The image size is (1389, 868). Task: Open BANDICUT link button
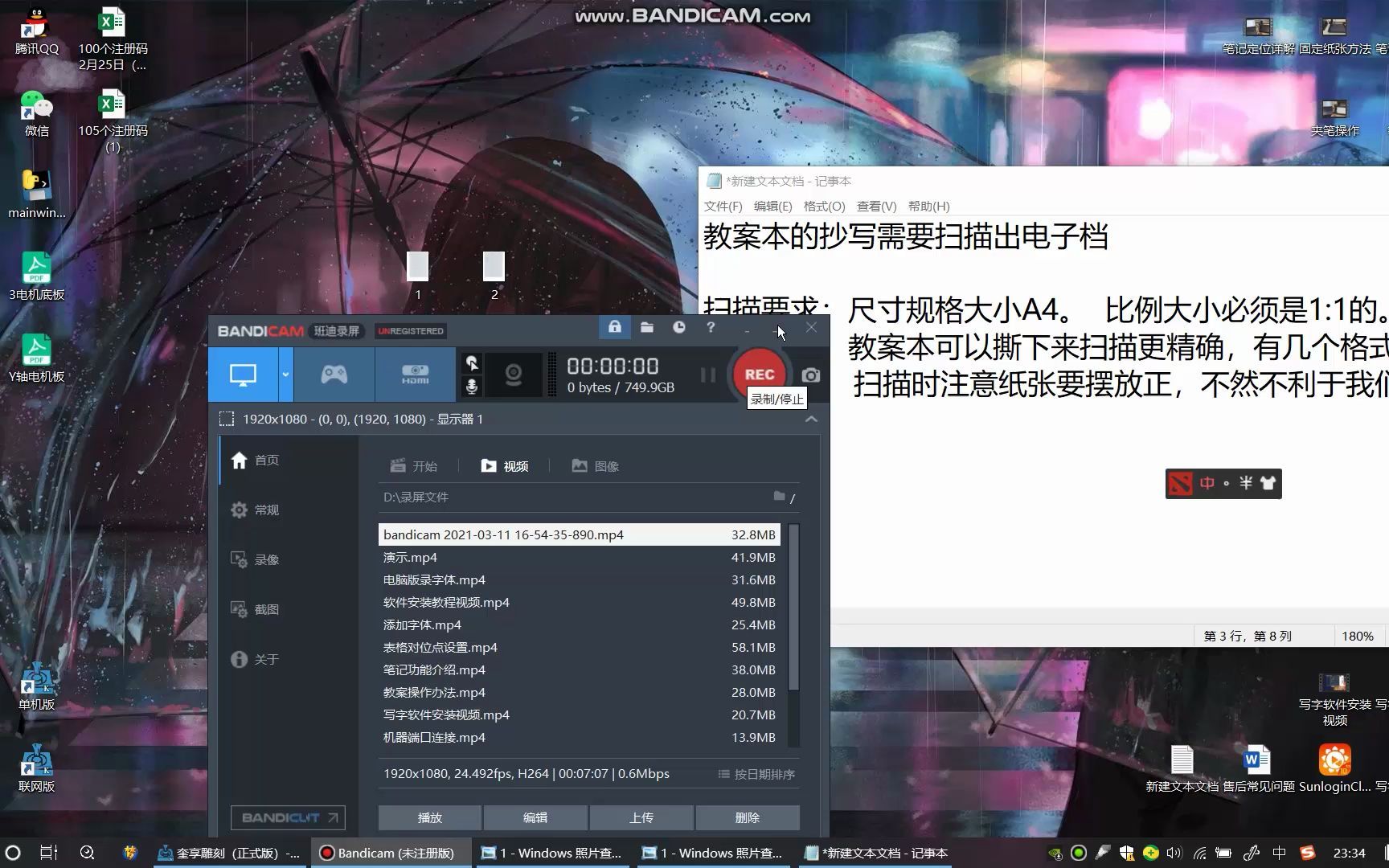click(288, 817)
